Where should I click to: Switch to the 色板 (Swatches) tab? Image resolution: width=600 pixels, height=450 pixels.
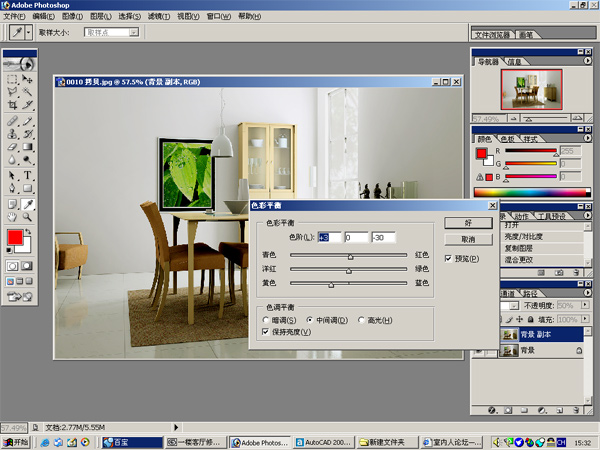click(x=508, y=139)
